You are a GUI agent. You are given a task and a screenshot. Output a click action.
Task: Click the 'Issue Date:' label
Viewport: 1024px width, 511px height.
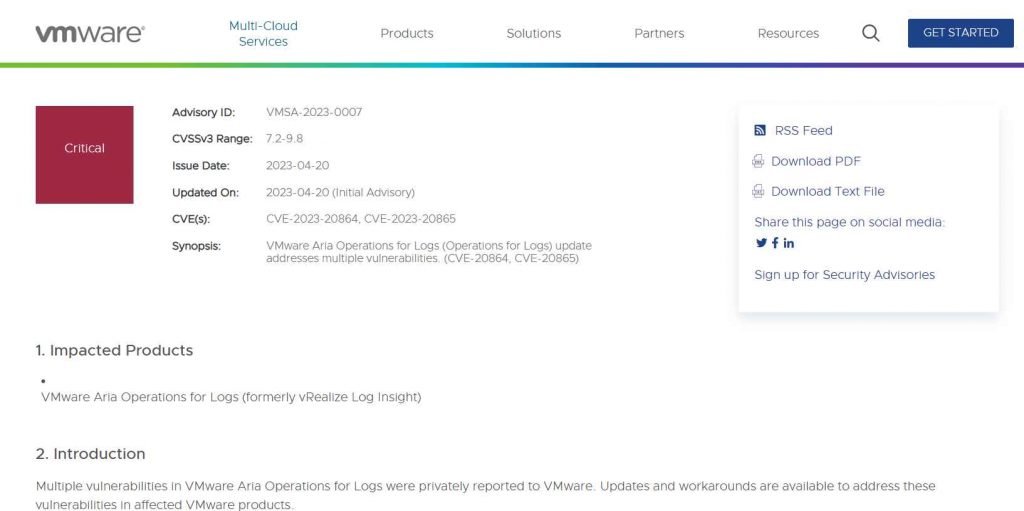point(200,166)
